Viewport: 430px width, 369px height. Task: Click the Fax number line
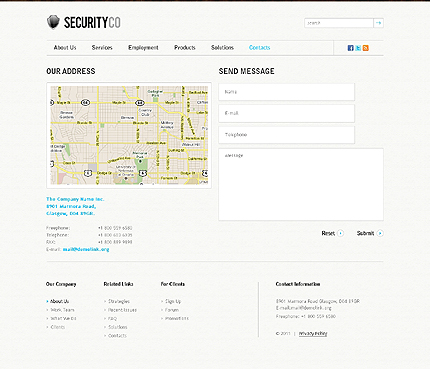pos(89,242)
